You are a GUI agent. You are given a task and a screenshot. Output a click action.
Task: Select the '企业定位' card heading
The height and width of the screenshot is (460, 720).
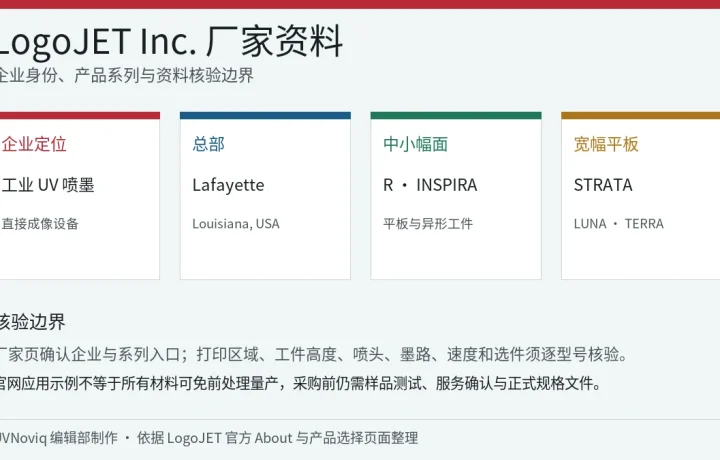click(x=34, y=144)
